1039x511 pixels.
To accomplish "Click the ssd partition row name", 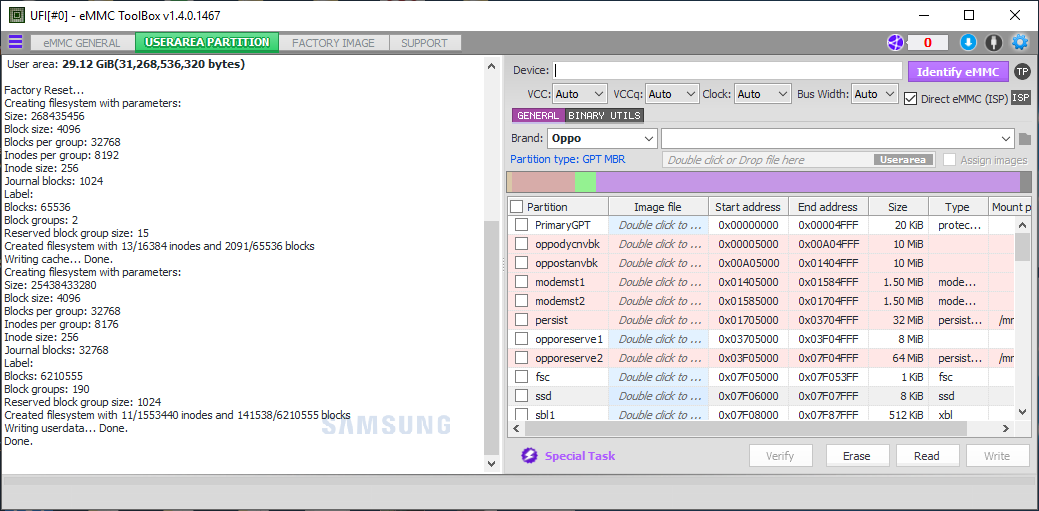I will tap(543, 396).
